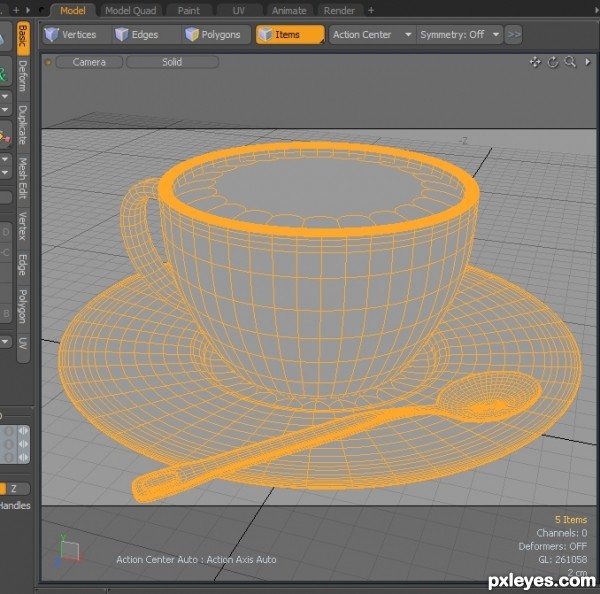Expand more toolbar options double-arrow button
Viewport: 600px width, 594px height.
pos(514,34)
